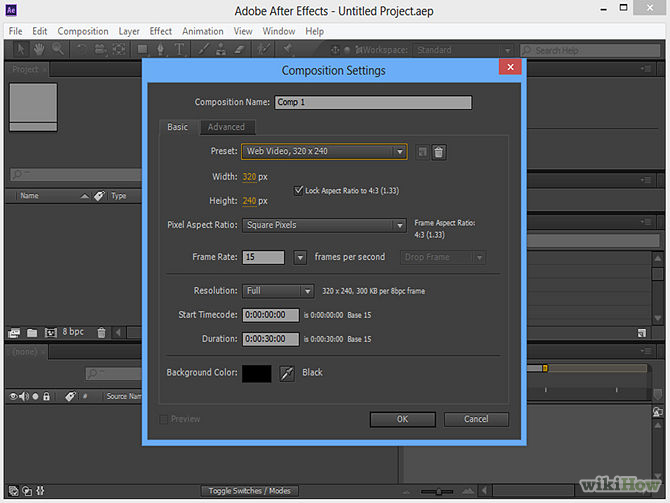The width and height of the screenshot is (670, 503).
Task: Switch to the Advanced tab
Action: coord(226,127)
